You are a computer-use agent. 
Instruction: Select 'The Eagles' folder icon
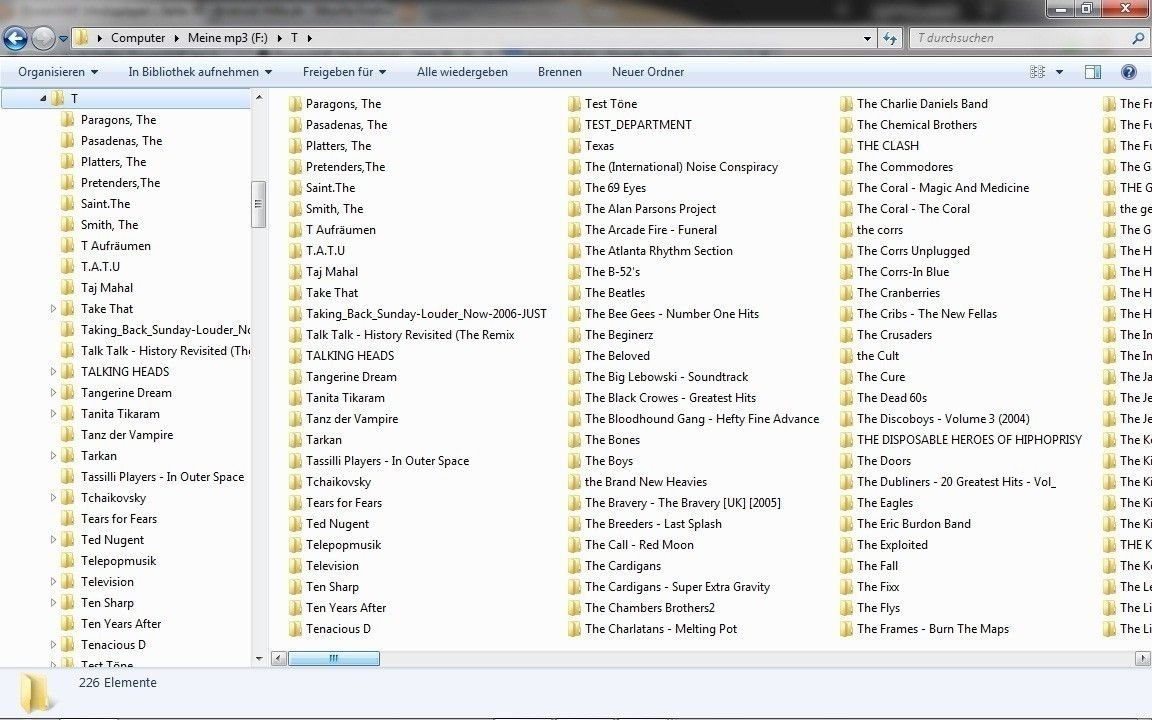pos(846,503)
